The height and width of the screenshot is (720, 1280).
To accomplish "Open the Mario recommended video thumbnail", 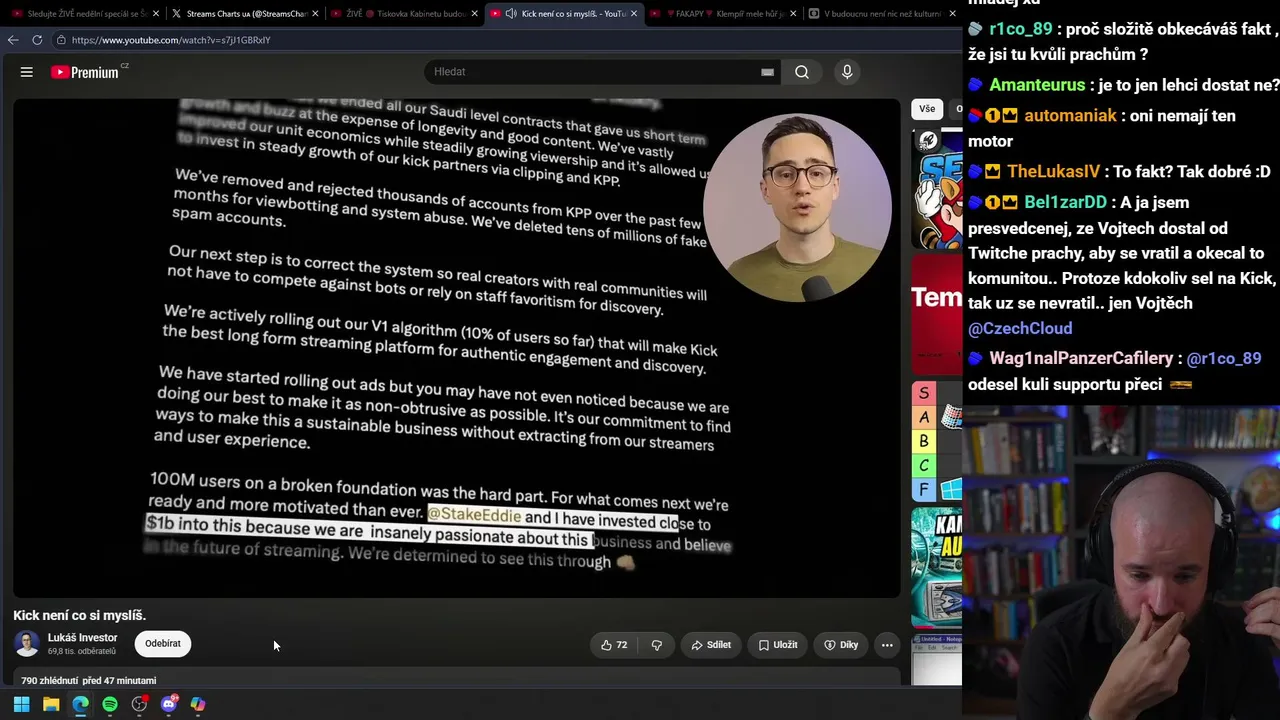I will (937, 189).
